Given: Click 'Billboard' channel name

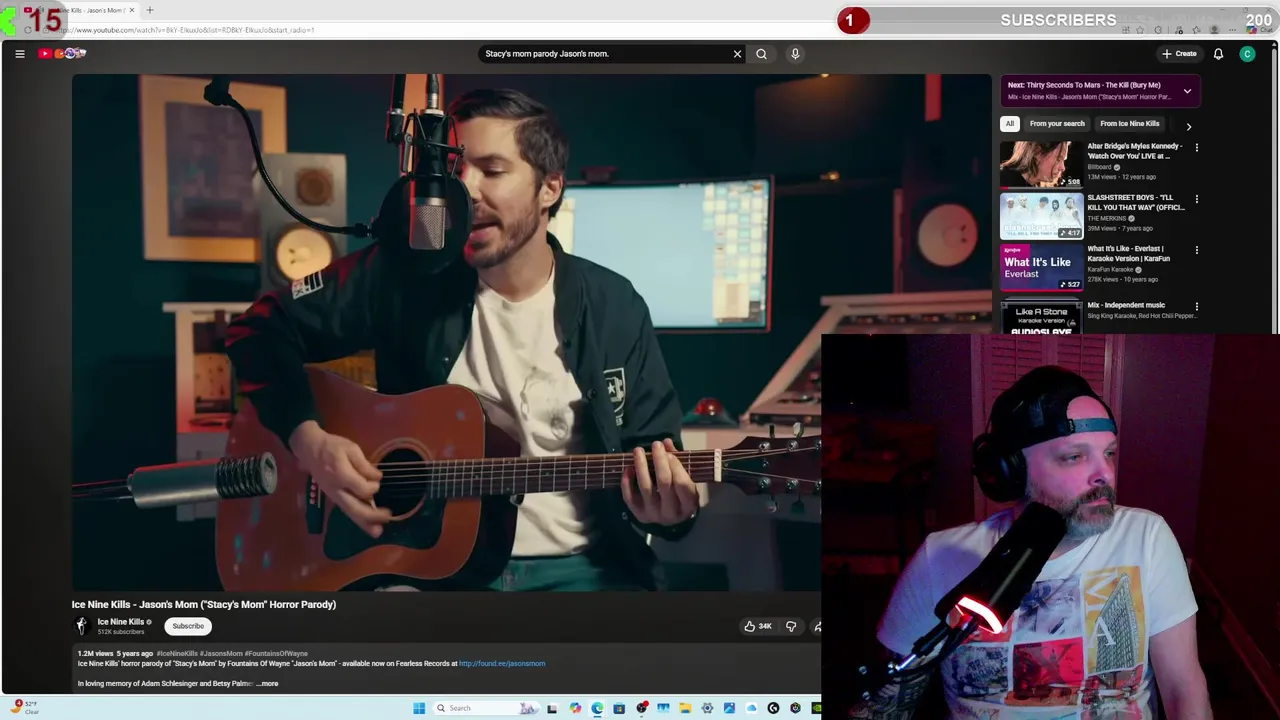Looking at the screenshot, I should (x=1099, y=167).
